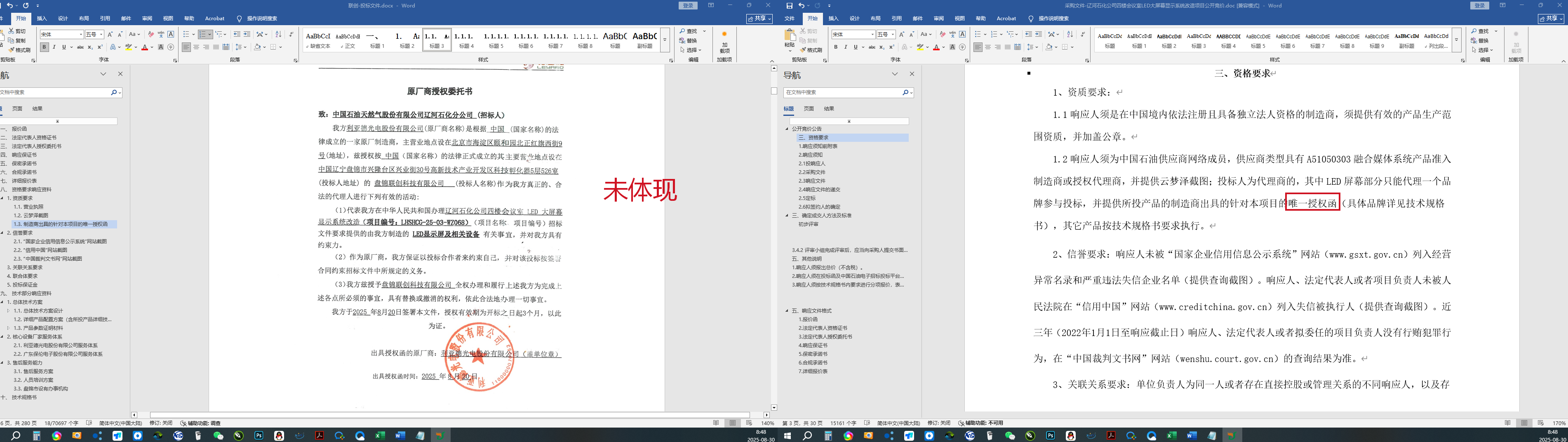Open 审阅 tab in left Word window
The width and height of the screenshot is (1568, 442).
point(147,18)
